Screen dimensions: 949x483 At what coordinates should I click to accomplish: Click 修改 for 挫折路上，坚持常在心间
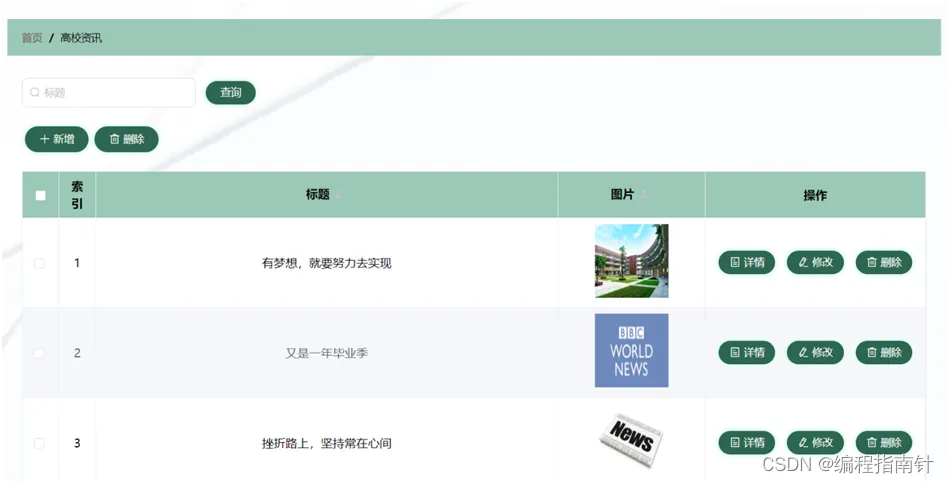click(x=815, y=442)
